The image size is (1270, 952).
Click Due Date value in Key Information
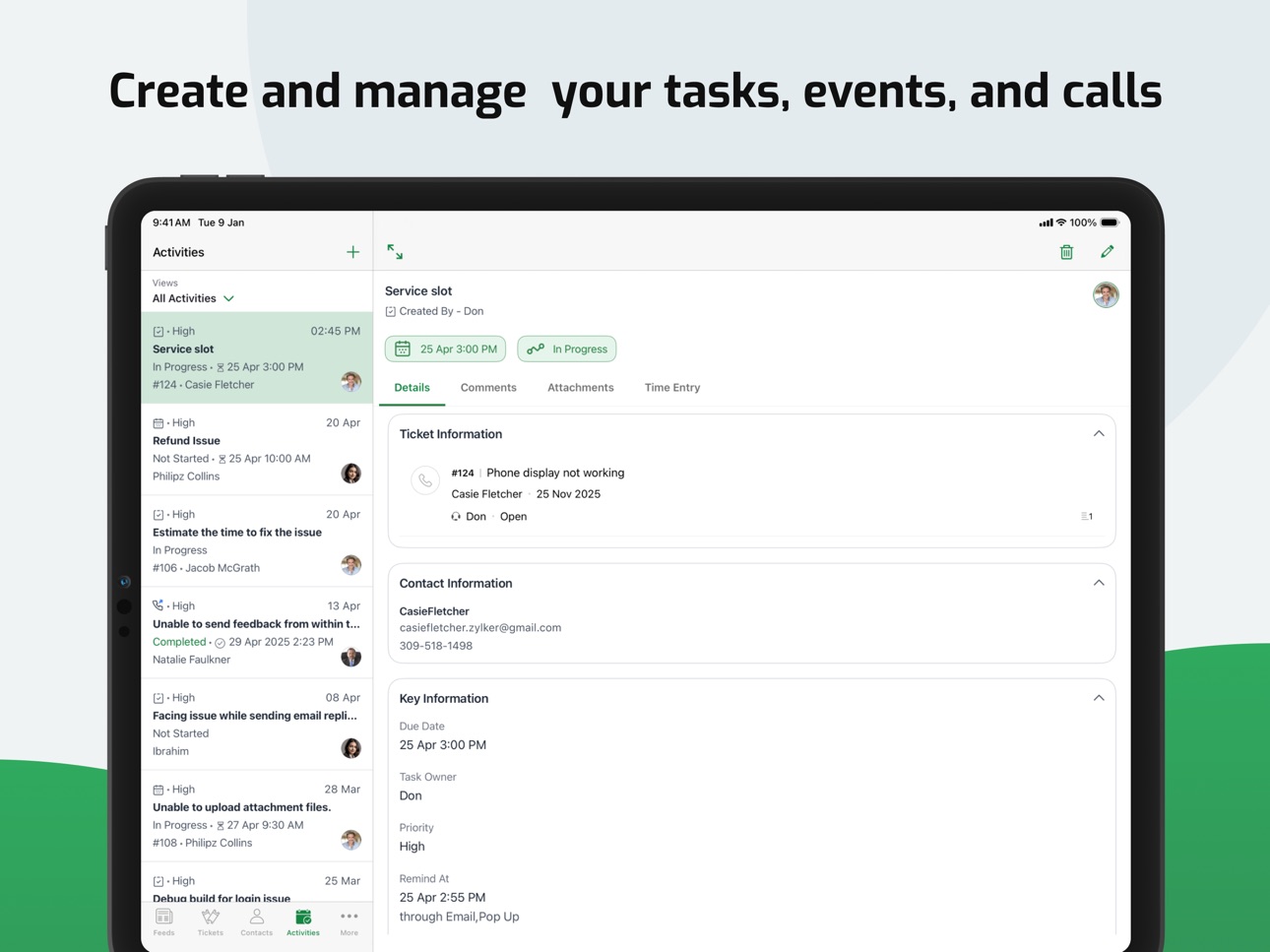pyautogui.click(x=443, y=745)
